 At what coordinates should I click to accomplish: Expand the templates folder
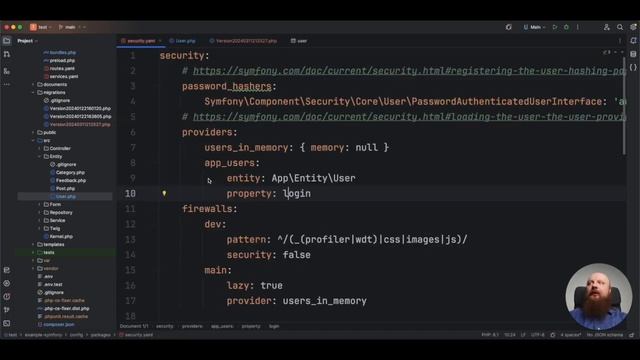coord(33,244)
